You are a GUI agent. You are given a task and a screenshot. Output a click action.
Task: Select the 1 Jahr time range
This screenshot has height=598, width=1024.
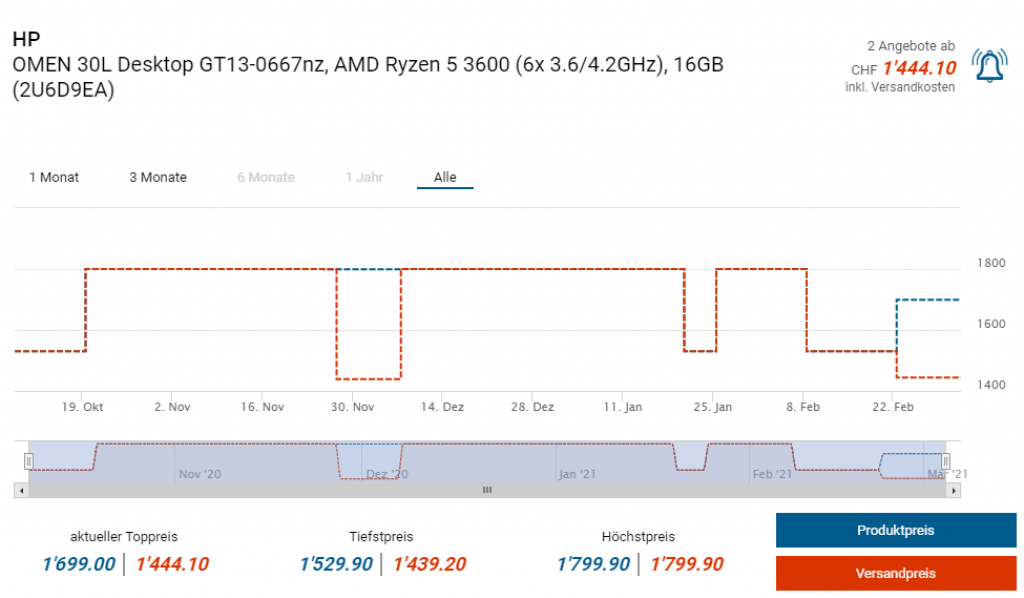[x=364, y=177]
